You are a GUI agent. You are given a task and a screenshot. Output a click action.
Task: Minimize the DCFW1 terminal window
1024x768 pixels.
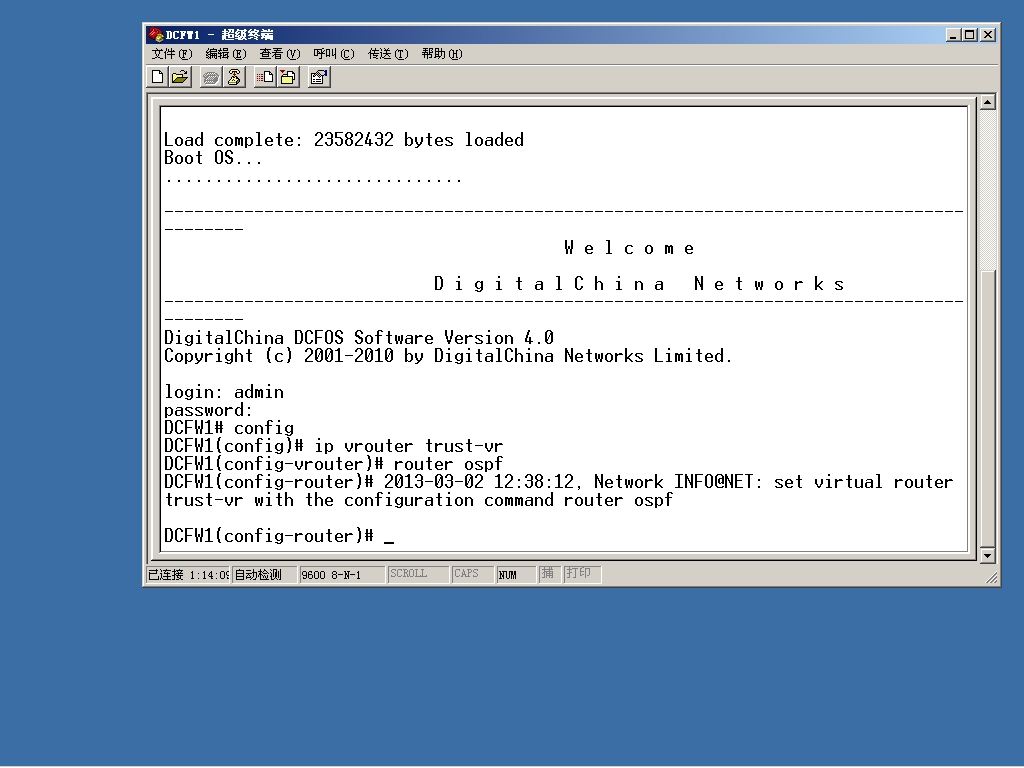click(953, 35)
